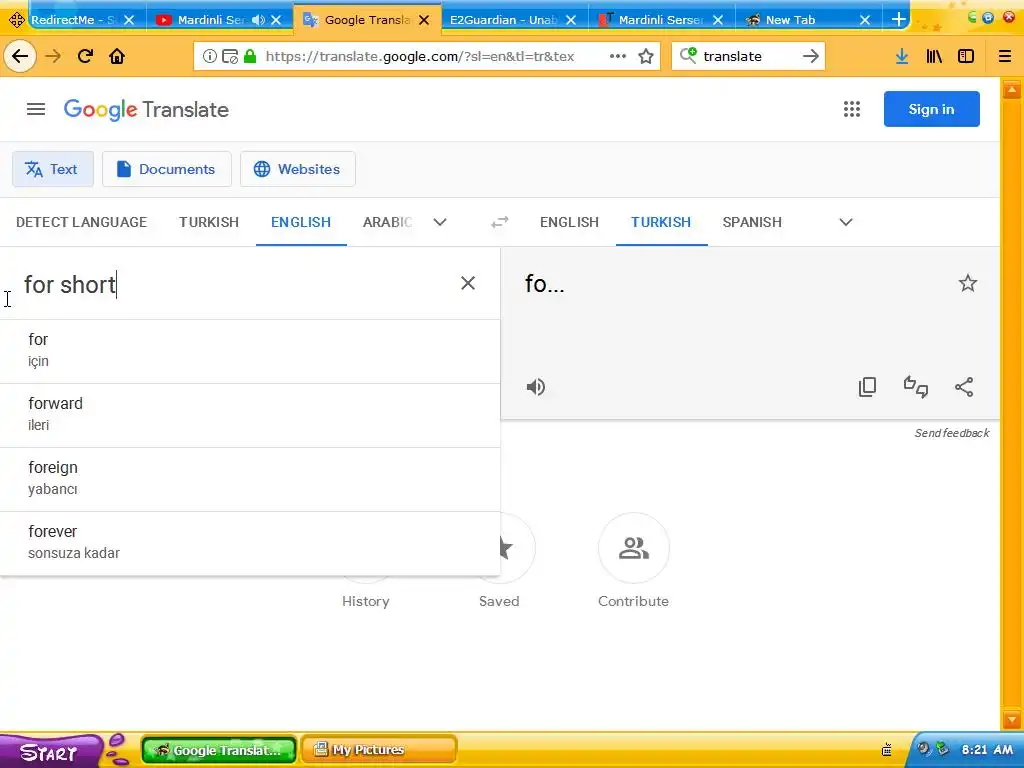This screenshot has height=768, width=1024.
Task: View site information icon in address bar
Action: tap(209, 56)
